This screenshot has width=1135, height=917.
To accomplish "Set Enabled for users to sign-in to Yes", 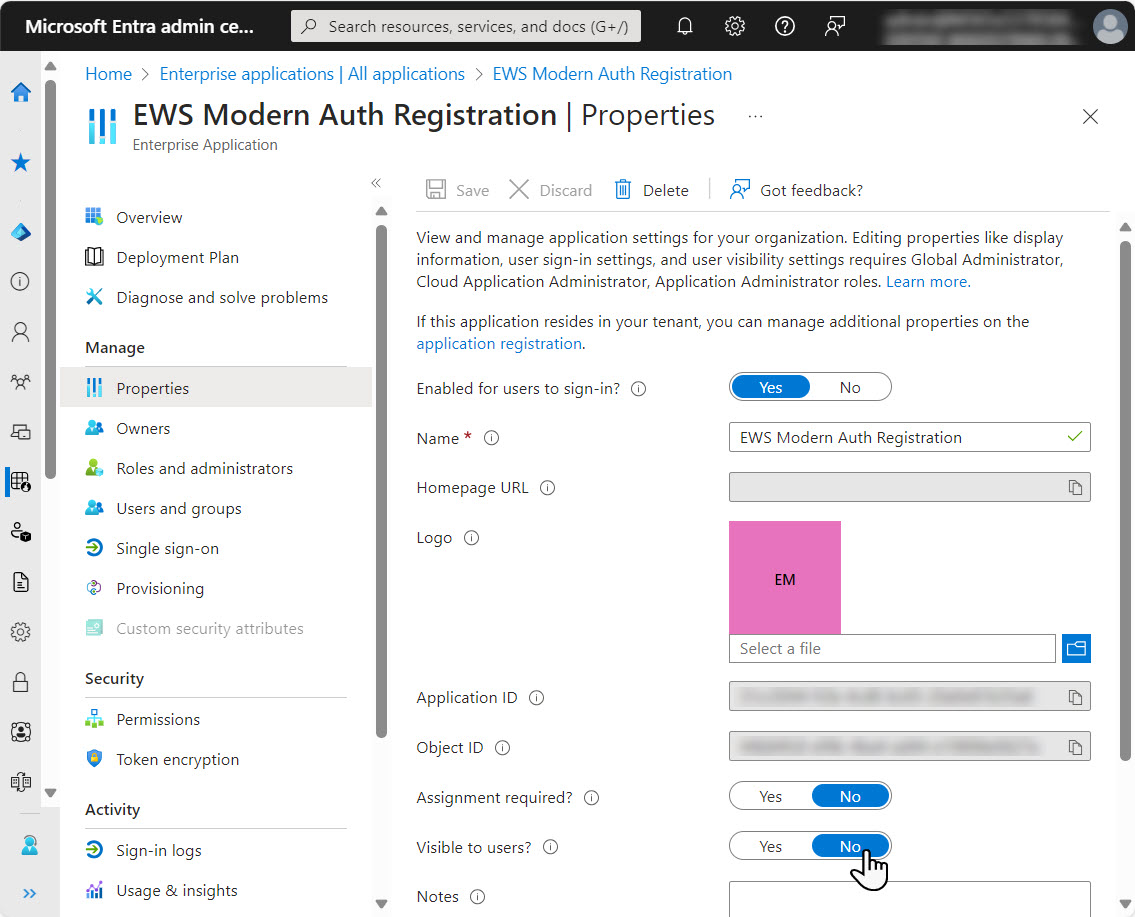I will point(770,387).
